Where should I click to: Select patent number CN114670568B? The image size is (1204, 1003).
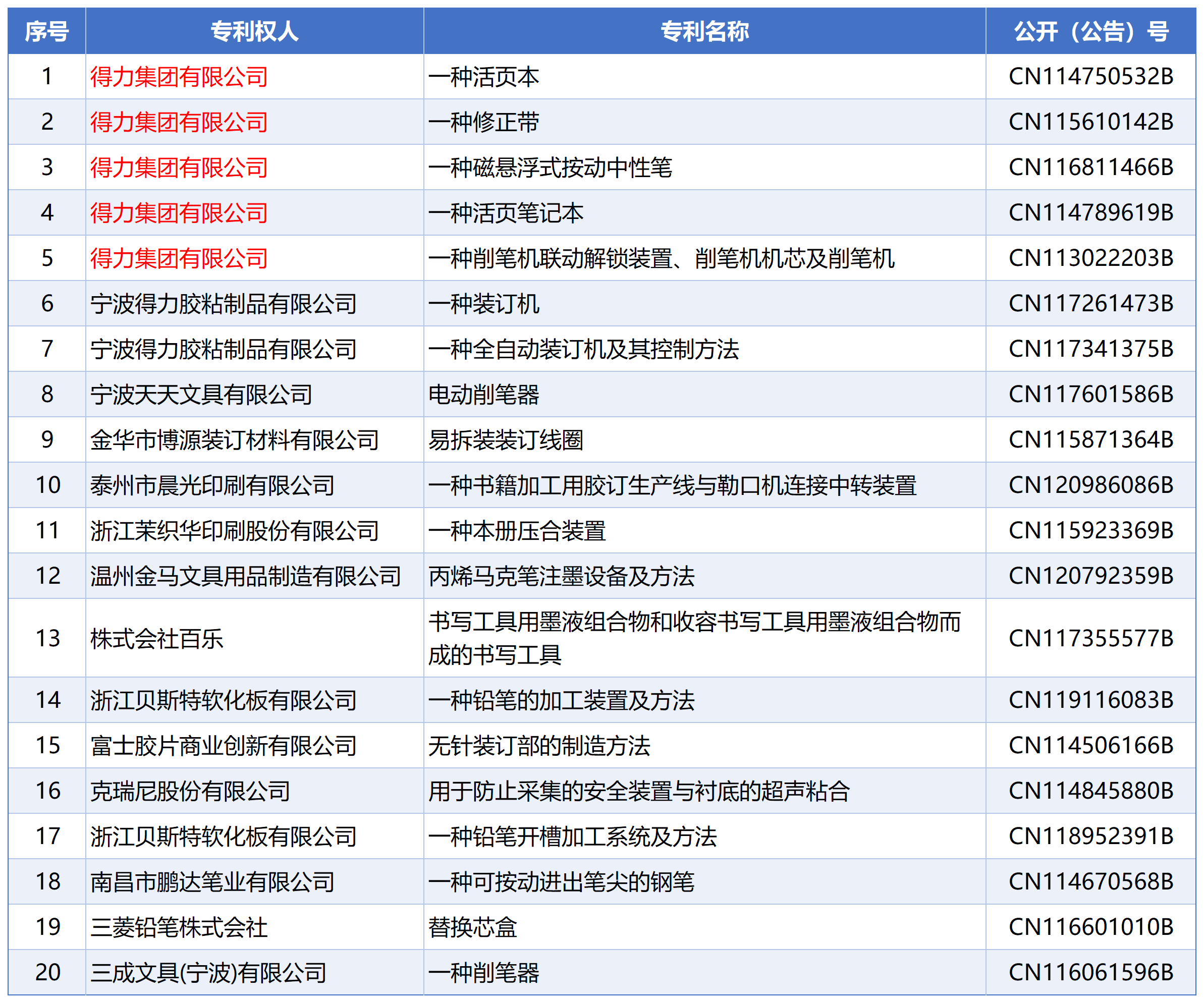point(1091,882)
